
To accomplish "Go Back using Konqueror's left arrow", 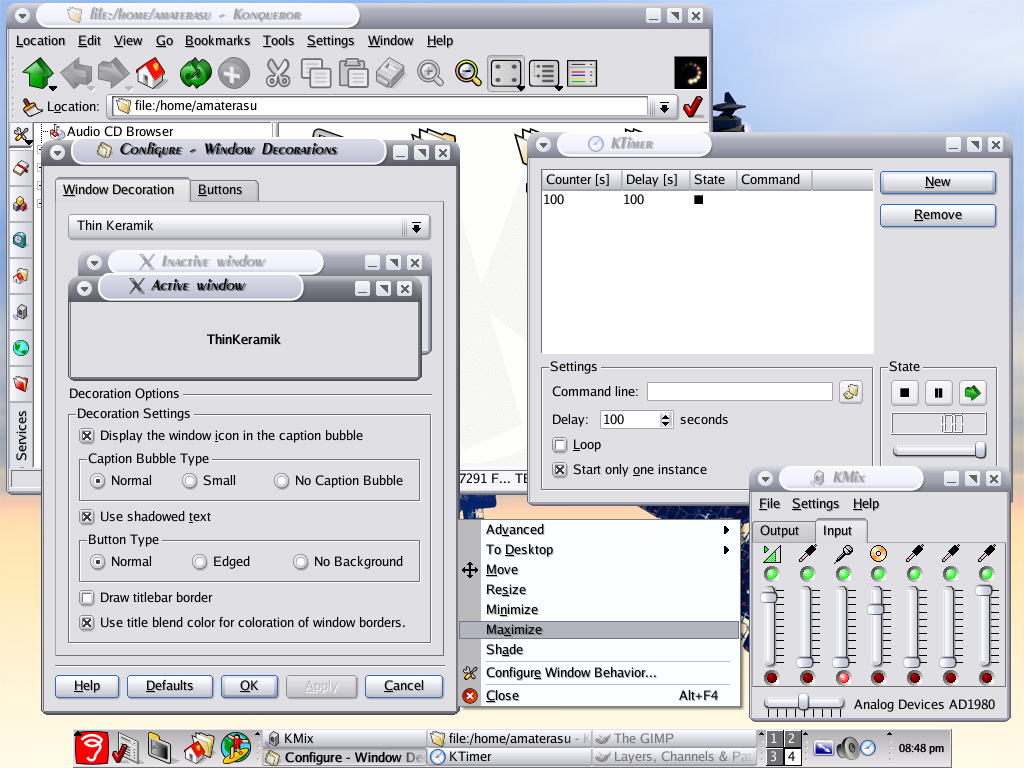I will 76,72.
